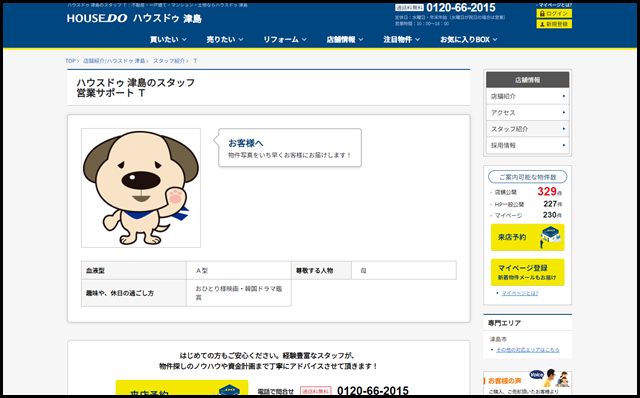The image size is (640, 398).
Task: Click the bottom phone number 0120-66-2015
Action: 373,391
